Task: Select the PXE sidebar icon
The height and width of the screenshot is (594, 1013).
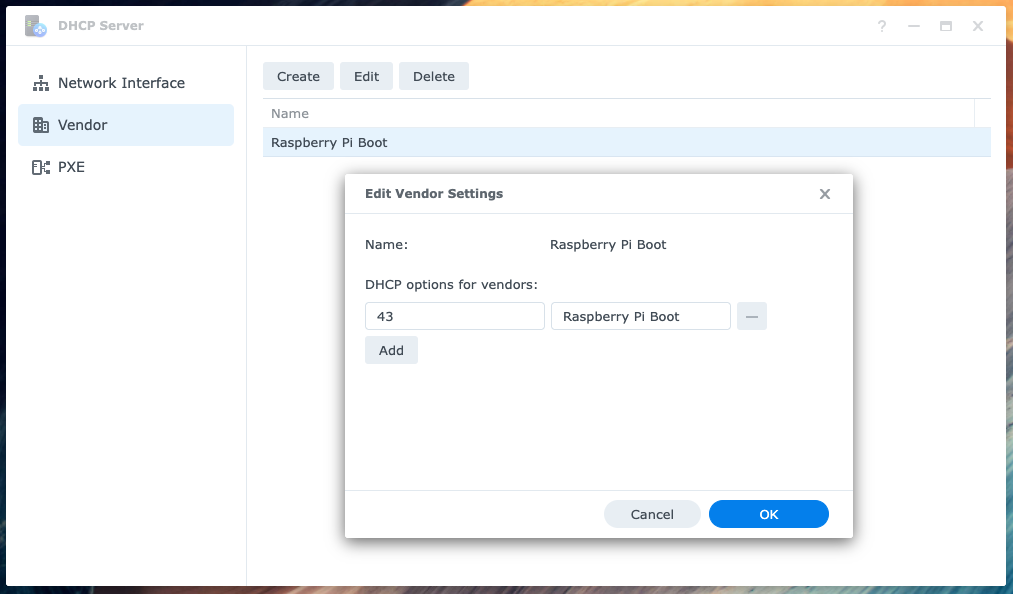Action: point(41,167)
